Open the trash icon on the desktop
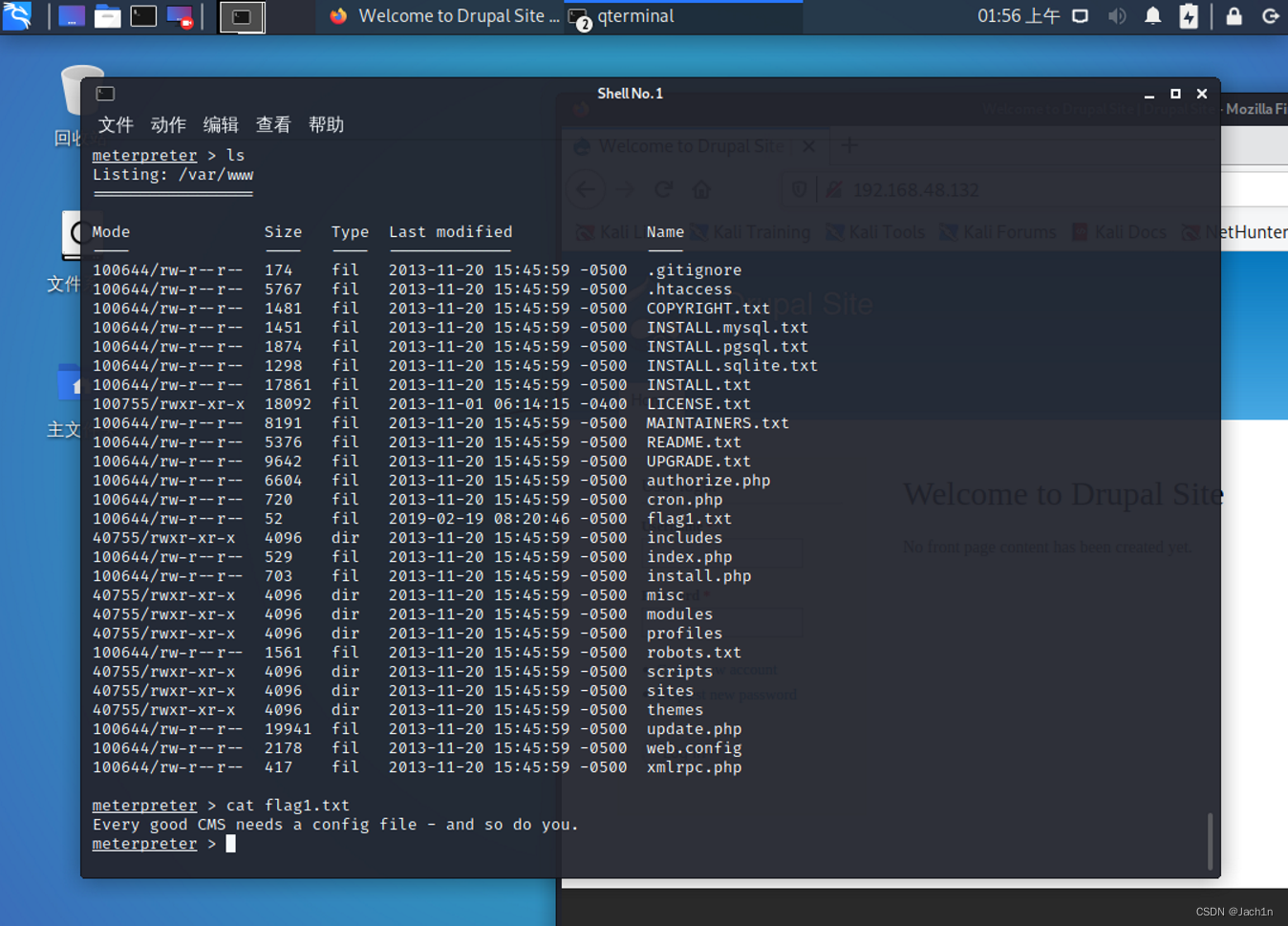The image size is (1288, 926). point(80,91)
